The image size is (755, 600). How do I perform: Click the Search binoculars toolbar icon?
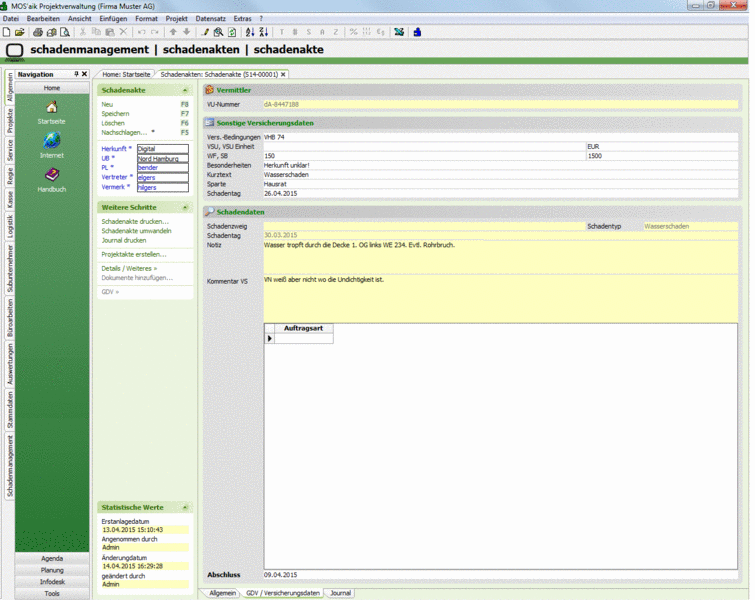pyautogui.click(x=218, y=32)
